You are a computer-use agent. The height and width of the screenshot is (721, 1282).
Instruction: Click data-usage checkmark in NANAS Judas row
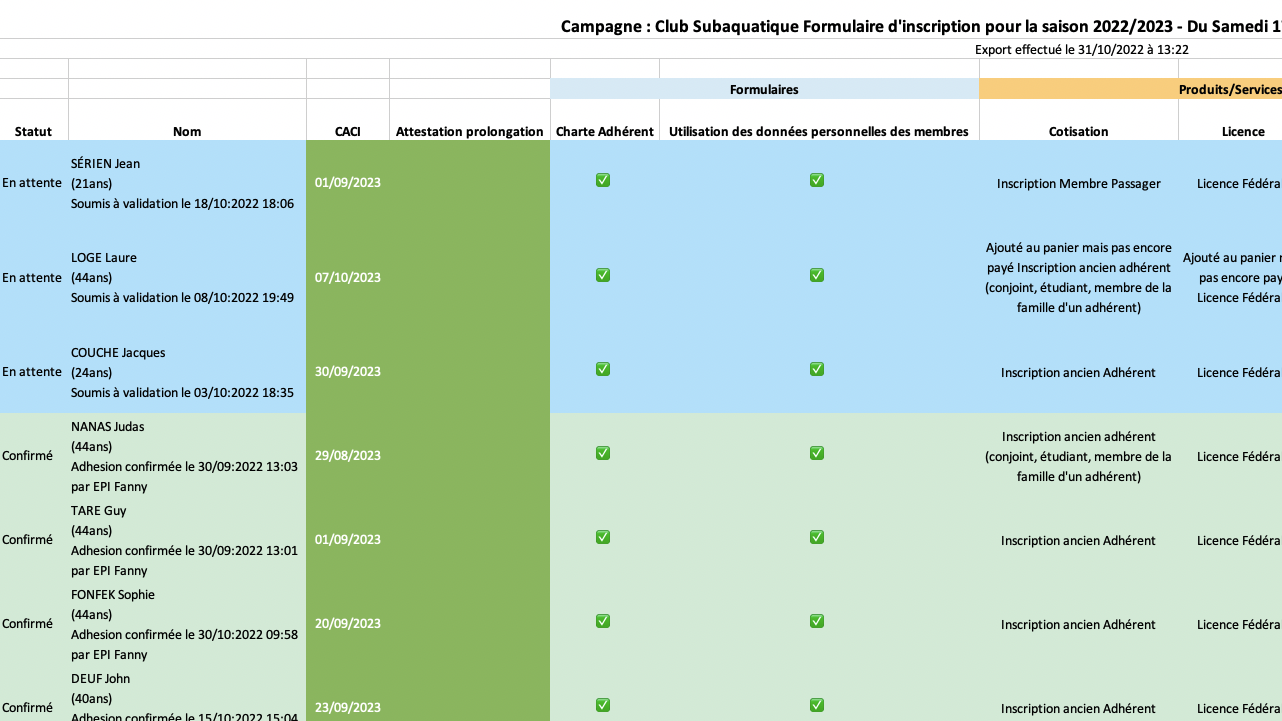[x=817, y=453]
